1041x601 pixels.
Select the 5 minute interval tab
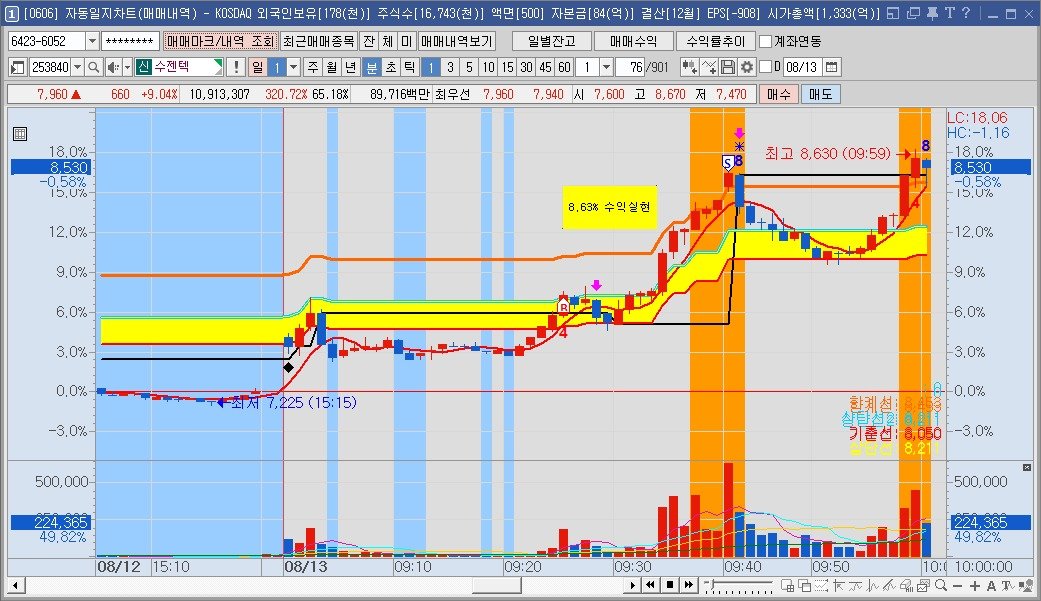(x=468, y=67)
